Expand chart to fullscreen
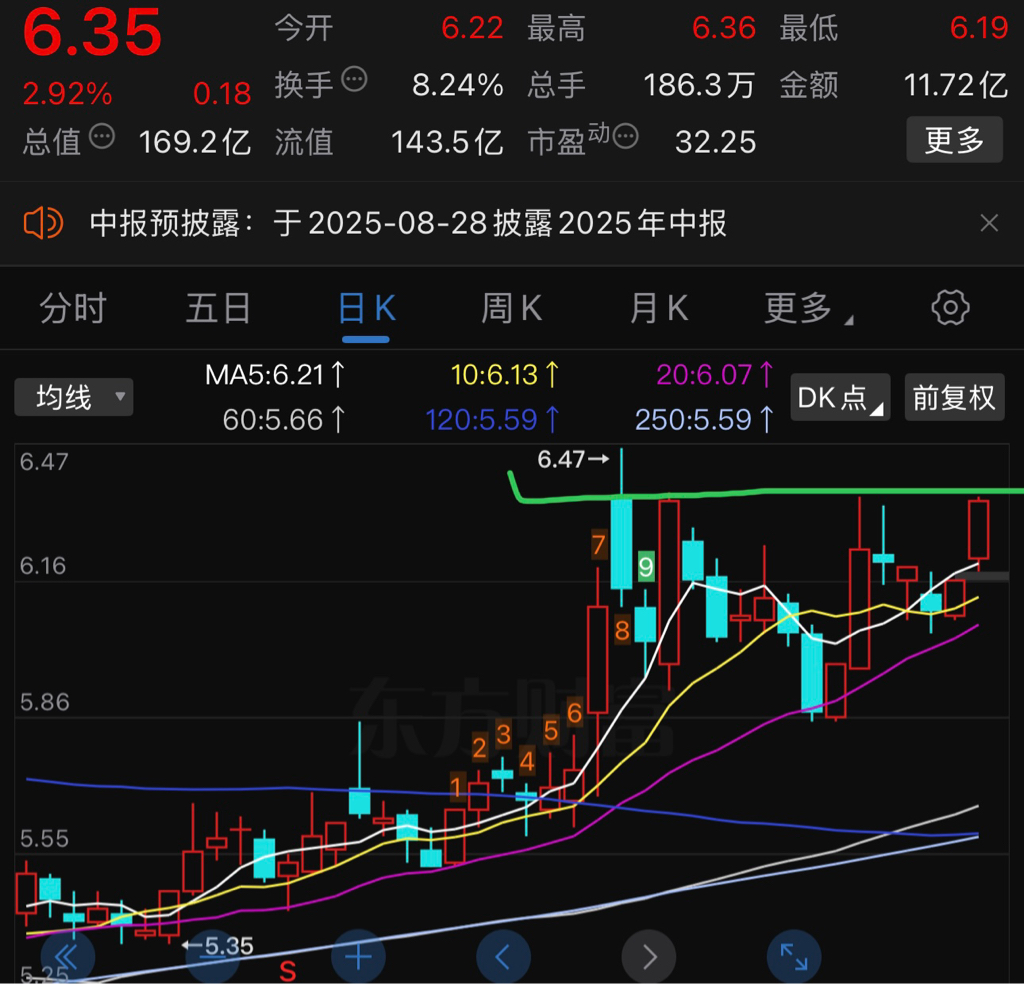Image resolution: width=1024 pixels, height=984 pixels. coord(793,957)
